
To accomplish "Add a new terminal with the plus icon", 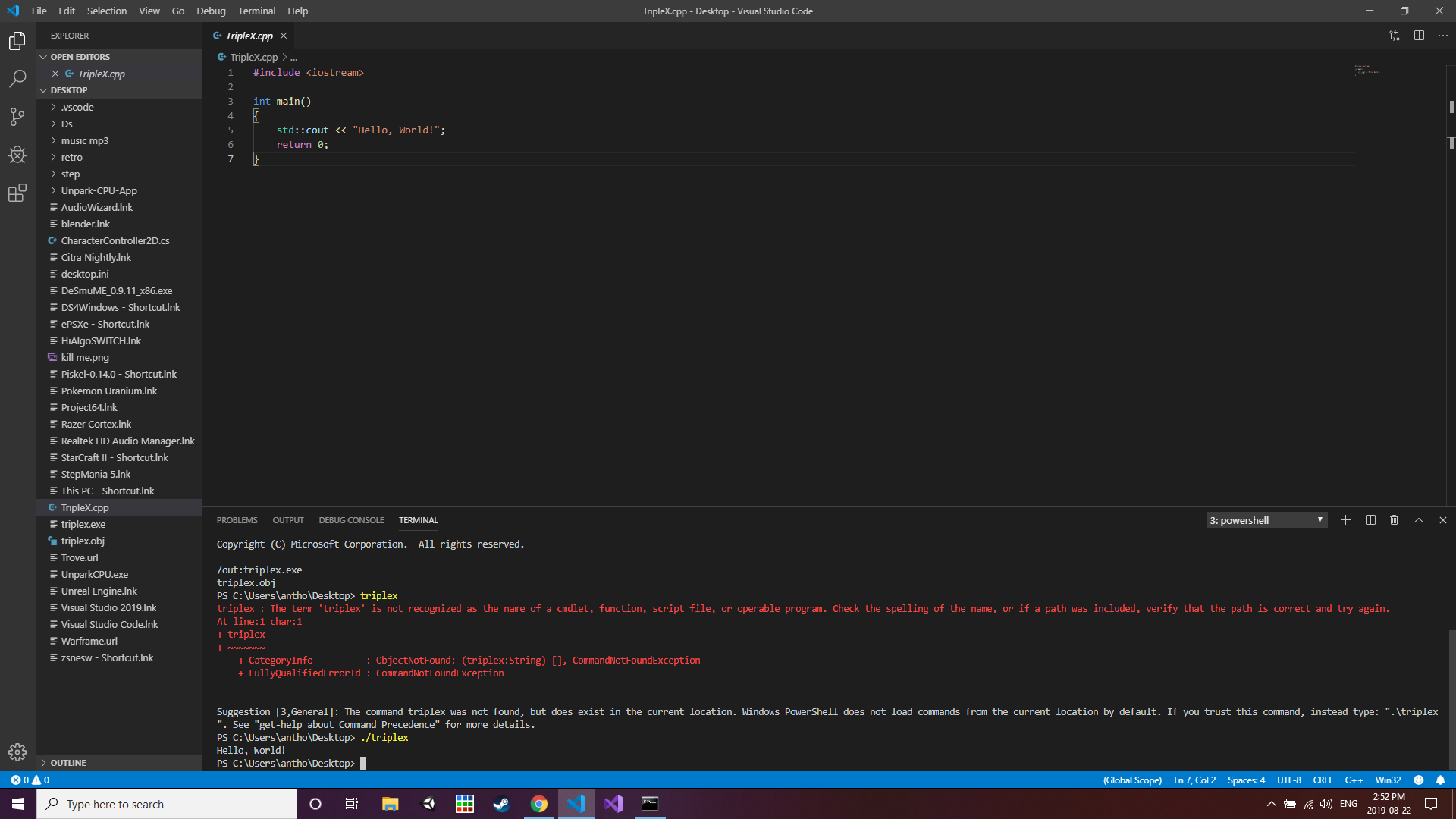I will pos(1345,519).
